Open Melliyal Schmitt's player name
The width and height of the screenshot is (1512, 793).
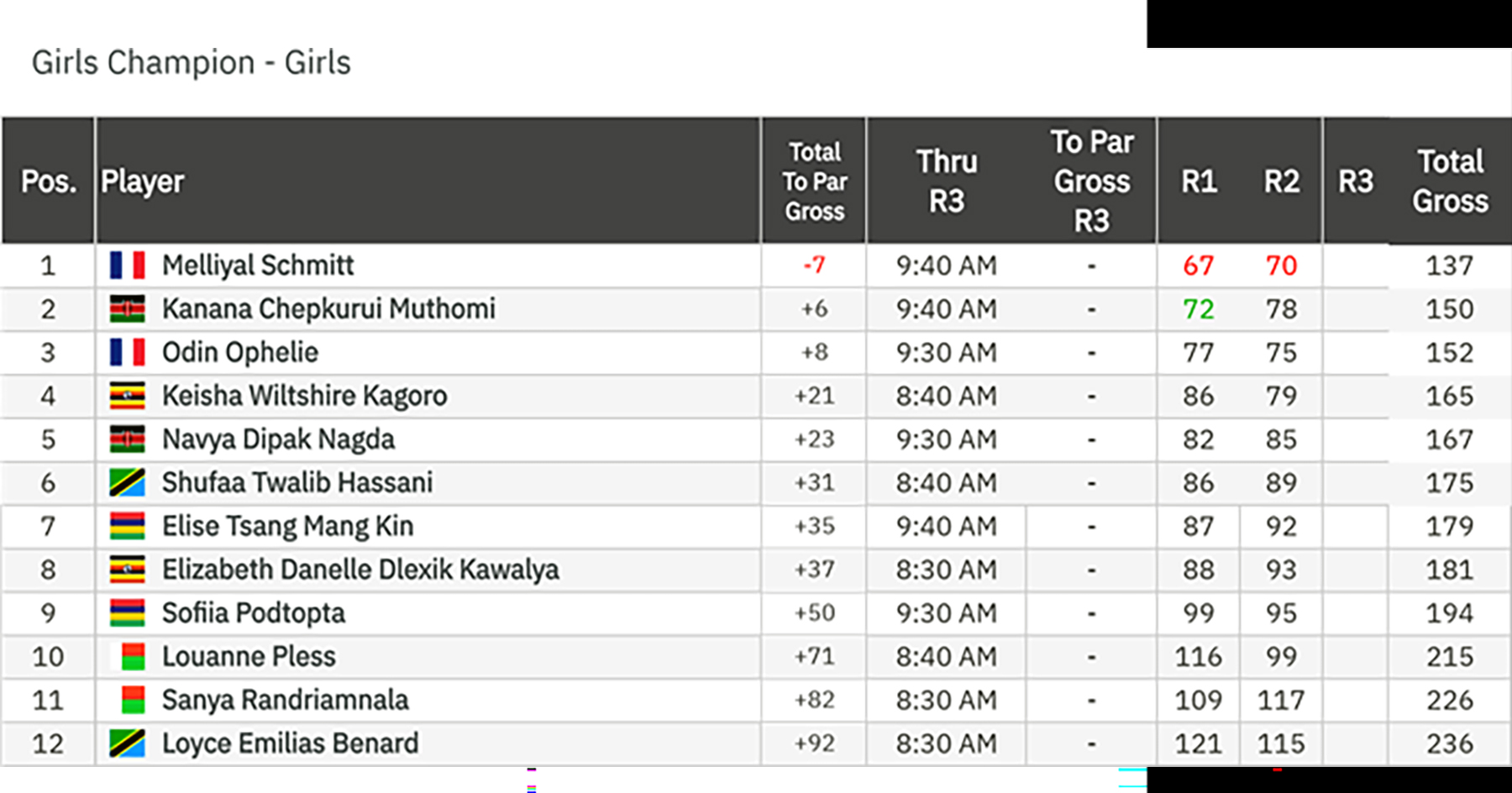258,265
